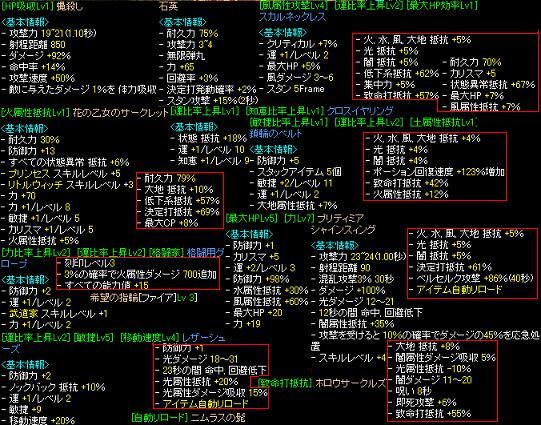This screenshot has width=541, height=425.
Task: Select the line '致命打抵抗 +57%'
Action: tap(401, 96)
